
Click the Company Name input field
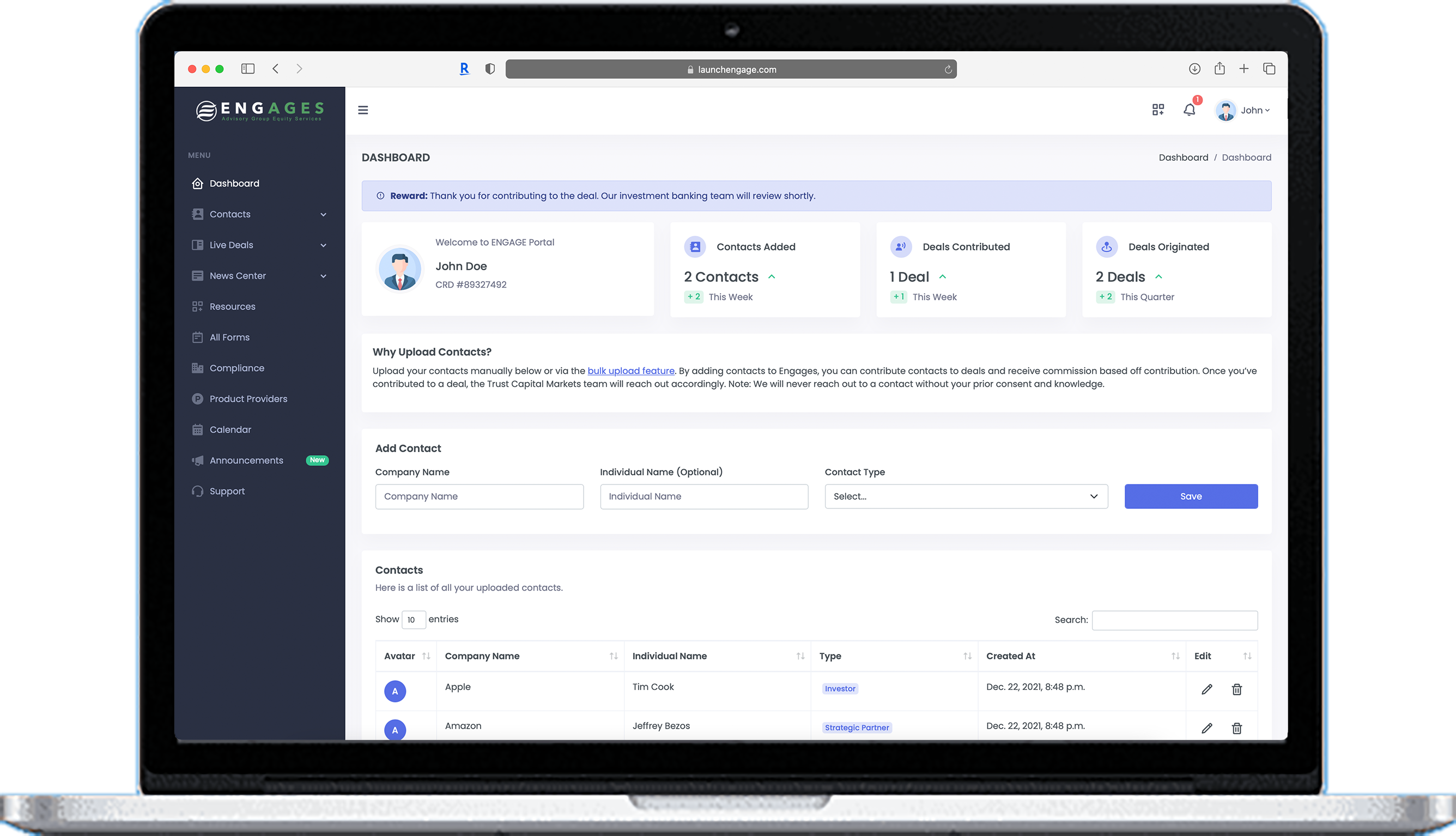[x=479, y=496]
